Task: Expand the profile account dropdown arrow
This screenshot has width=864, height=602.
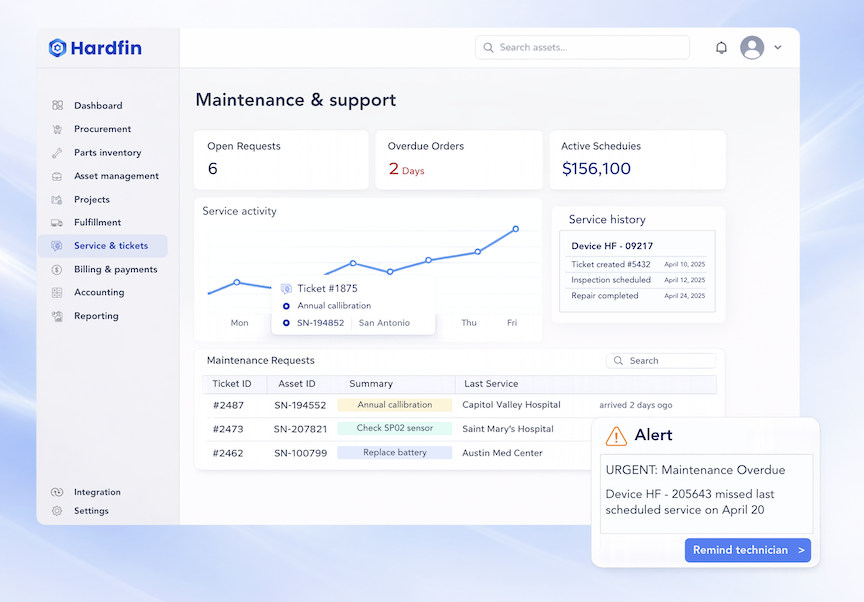Action: [777, 47]
